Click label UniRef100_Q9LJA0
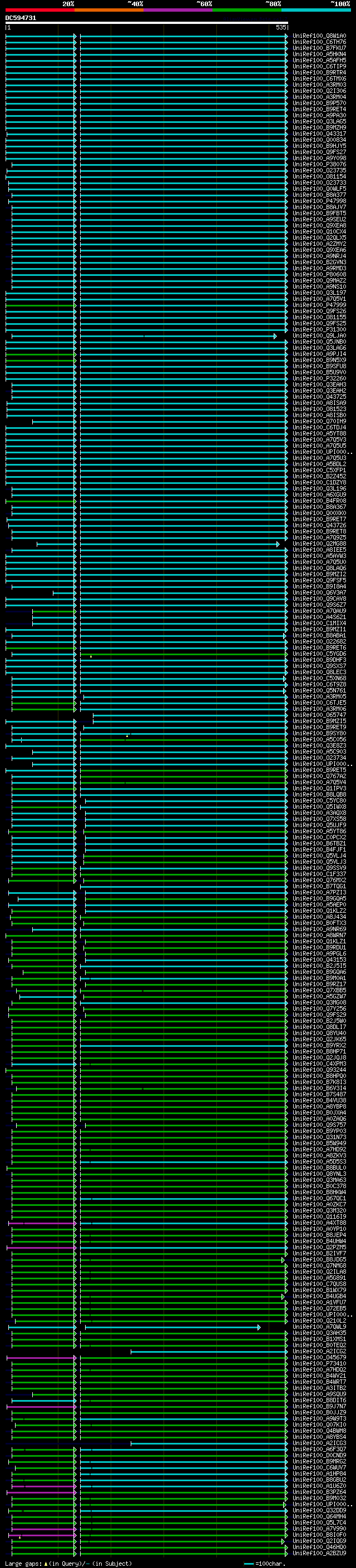This screenshot has width=356, height=1568. point(319,335)
